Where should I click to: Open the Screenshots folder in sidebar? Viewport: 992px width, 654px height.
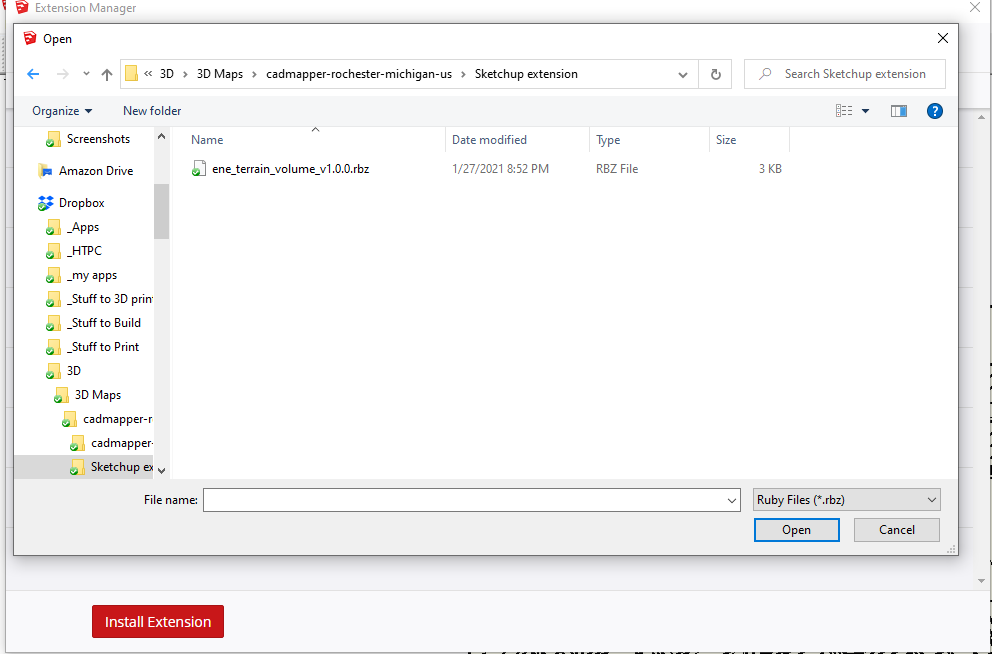[x=98, y=139]
